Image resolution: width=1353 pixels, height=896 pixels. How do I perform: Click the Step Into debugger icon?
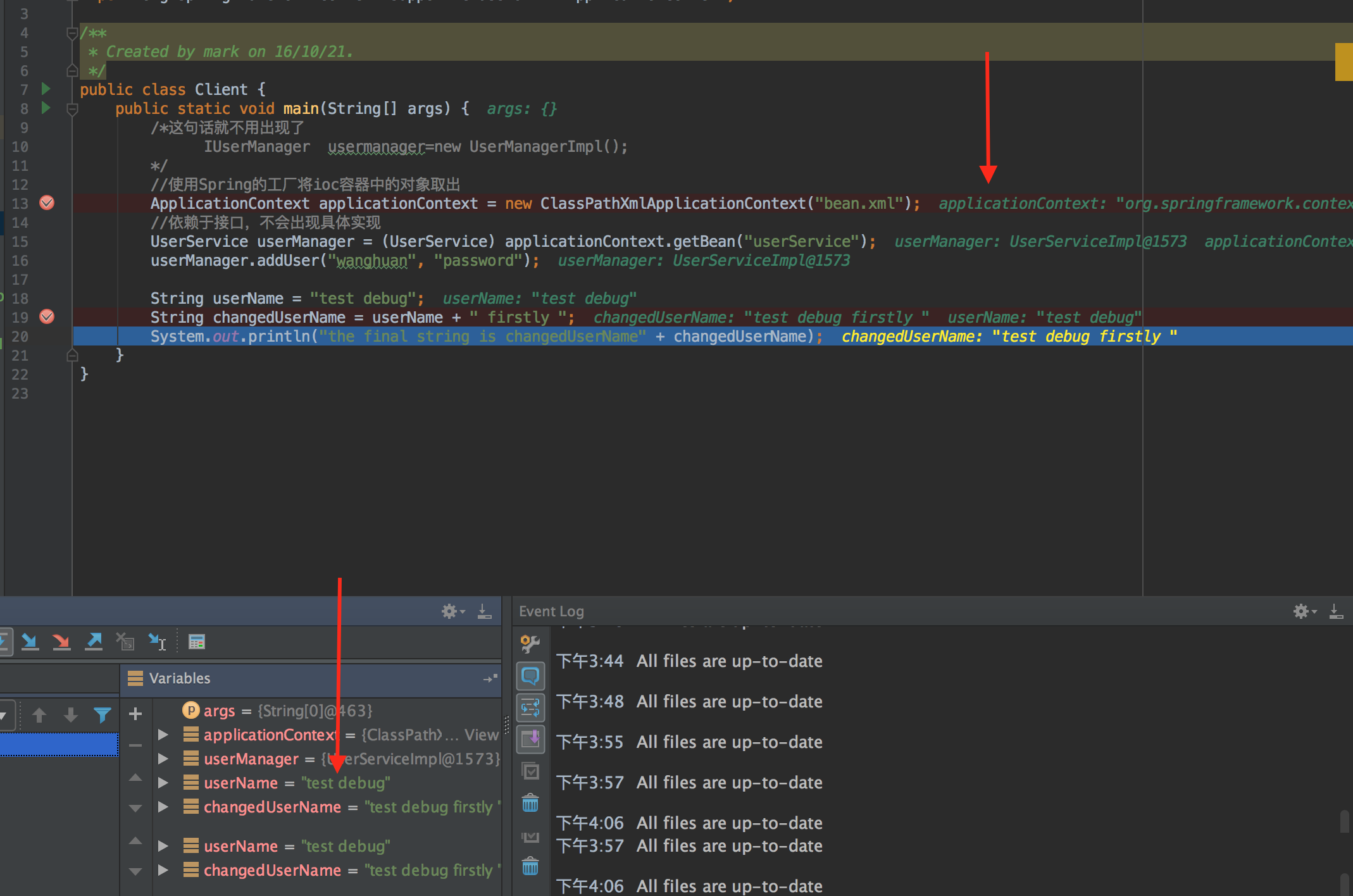click(29, 642)
